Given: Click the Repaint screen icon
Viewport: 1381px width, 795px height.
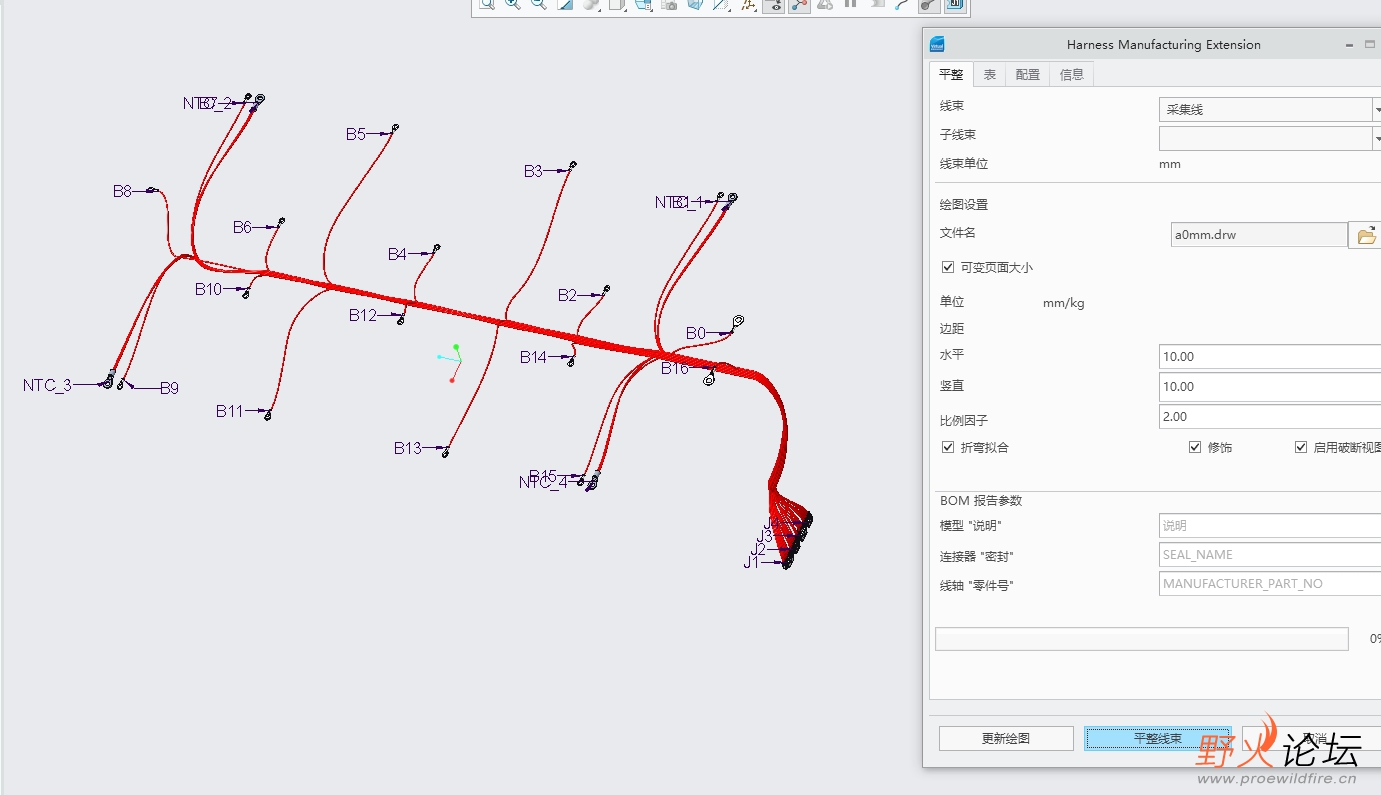Looking at the screenshot, I should [565, 5].
